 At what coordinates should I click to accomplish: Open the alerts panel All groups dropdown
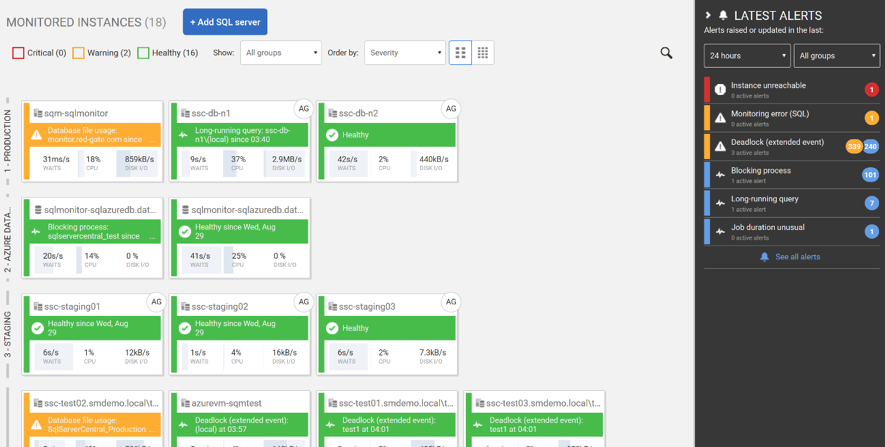837,56
